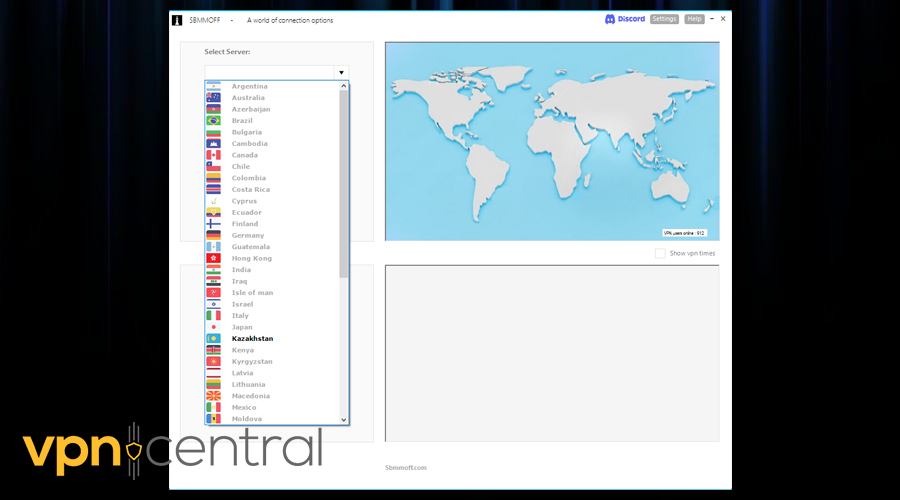This screenshot has width=900, height=500.
Task: Select Germany in the server list
Action: pos(248,236)
